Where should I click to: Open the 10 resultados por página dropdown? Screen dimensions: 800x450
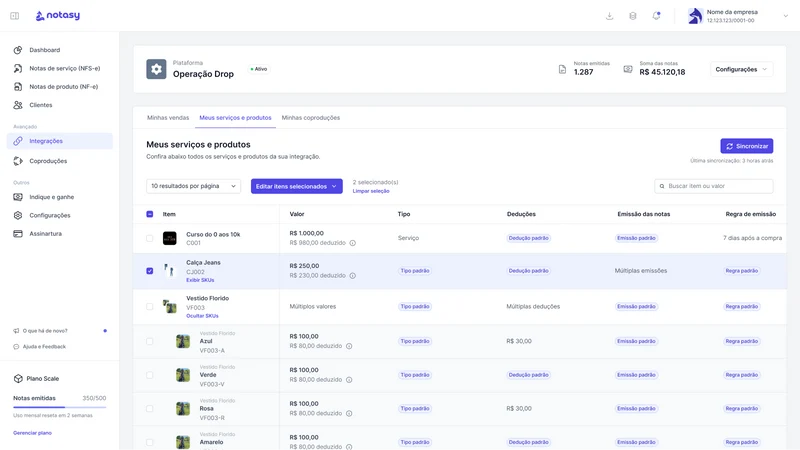(193, 186)
